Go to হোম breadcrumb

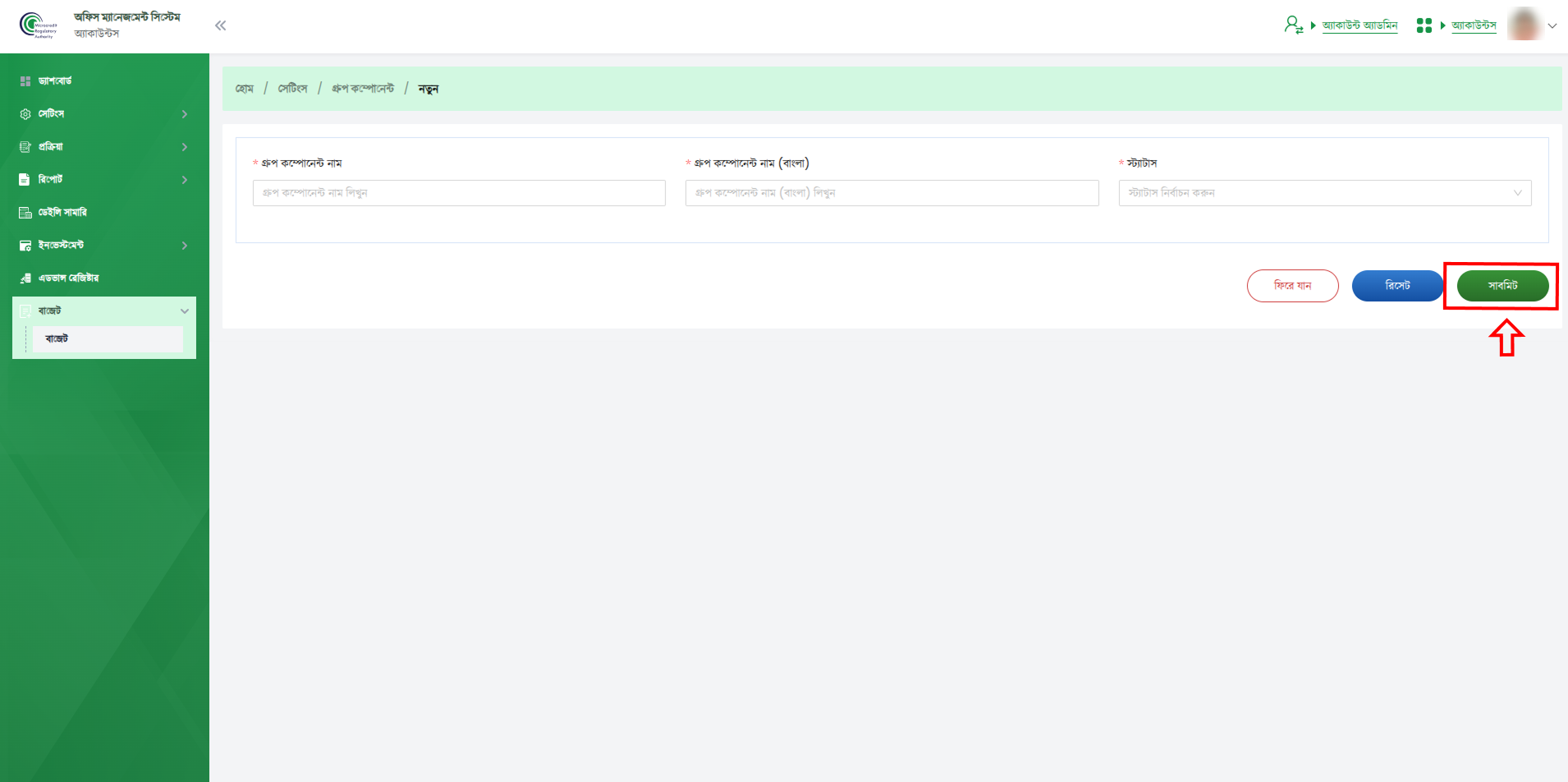(x=245, y=89)
